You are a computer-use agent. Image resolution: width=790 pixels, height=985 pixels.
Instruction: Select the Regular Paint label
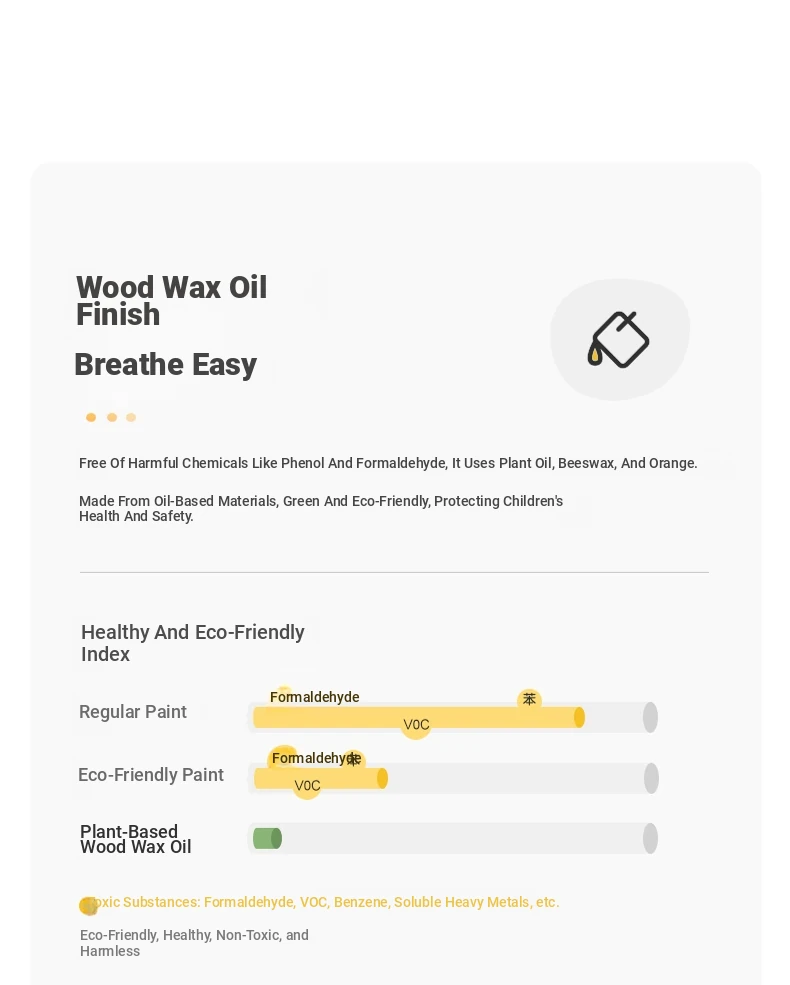click(x=133, y=712)
